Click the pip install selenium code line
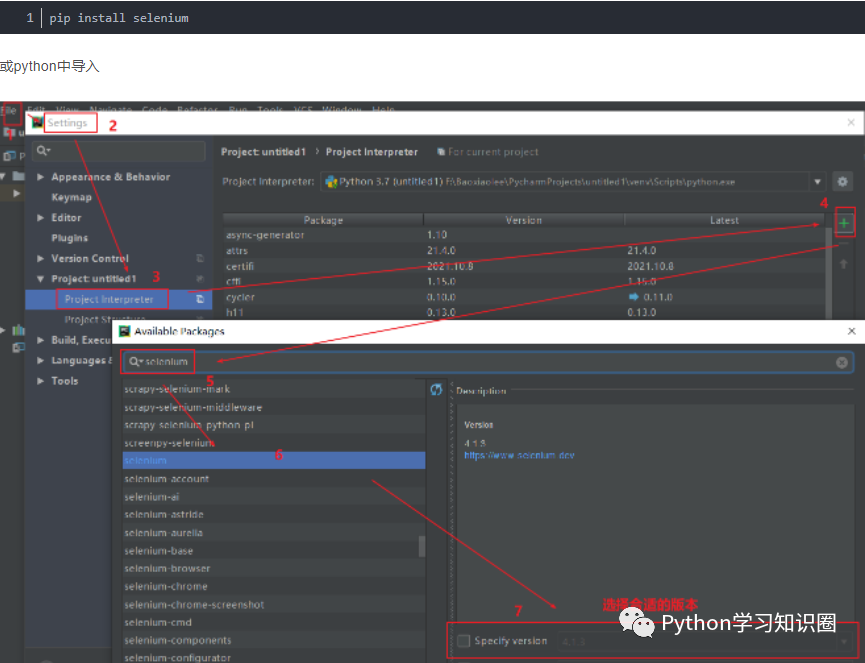This screenshot has width=865, height=663. (x=119, y=18)
